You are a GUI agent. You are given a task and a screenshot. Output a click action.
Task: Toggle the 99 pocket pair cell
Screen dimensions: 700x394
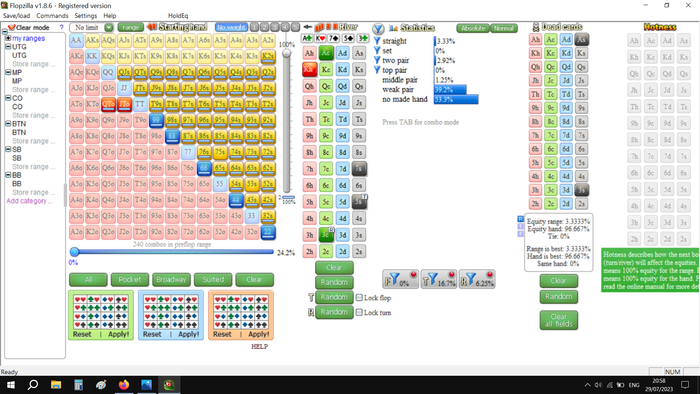156,120
